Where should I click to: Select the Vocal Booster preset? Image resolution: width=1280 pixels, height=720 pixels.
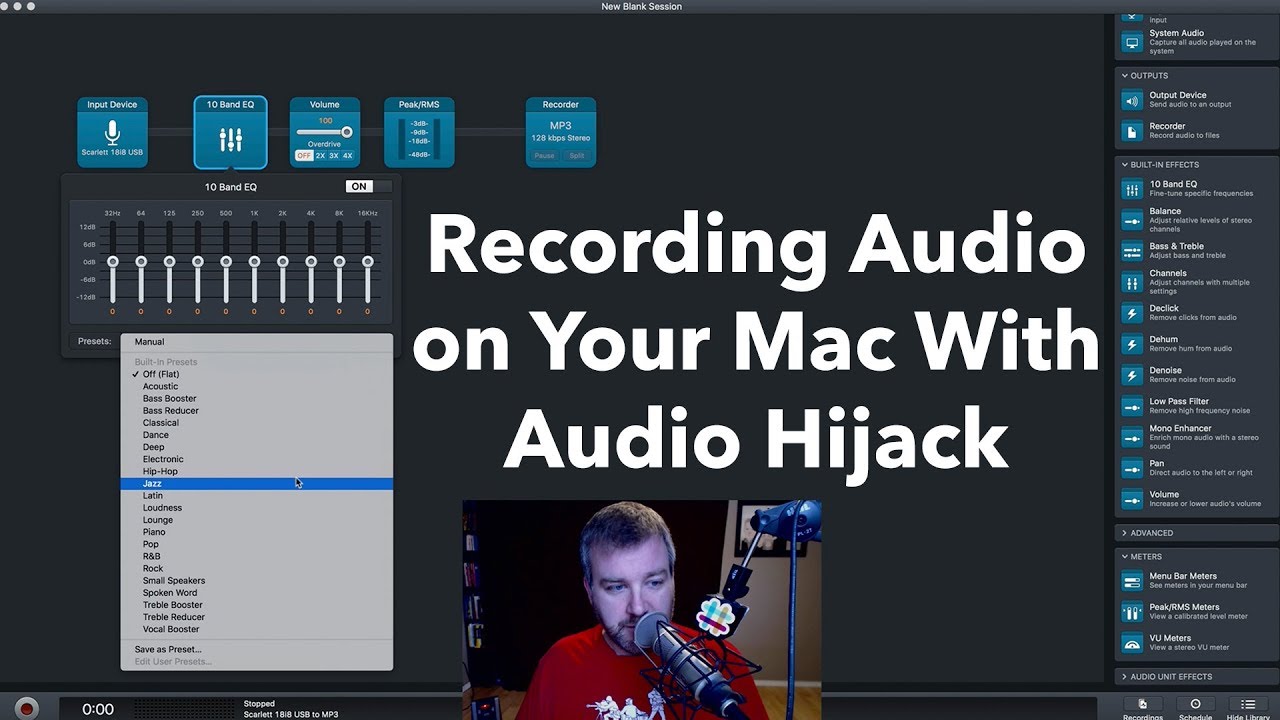(257, 629)
